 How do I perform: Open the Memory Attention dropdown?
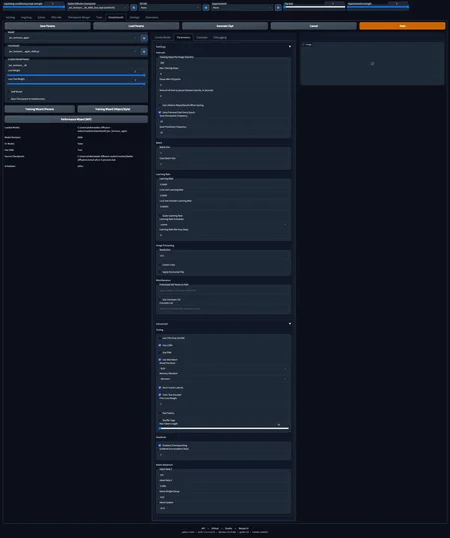coord(223,379)
